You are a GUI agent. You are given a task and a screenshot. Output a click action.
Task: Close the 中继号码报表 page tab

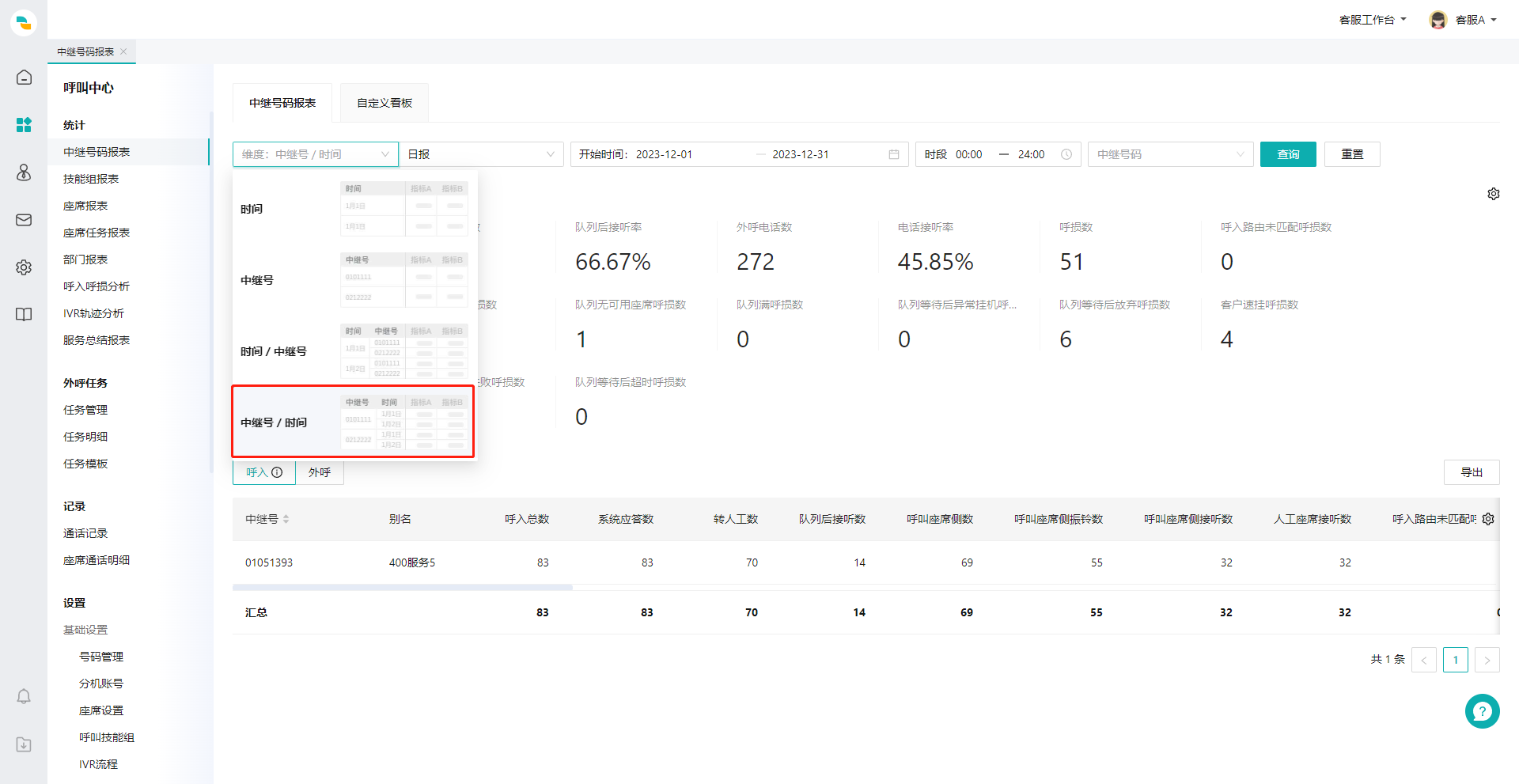click(123, 51)
